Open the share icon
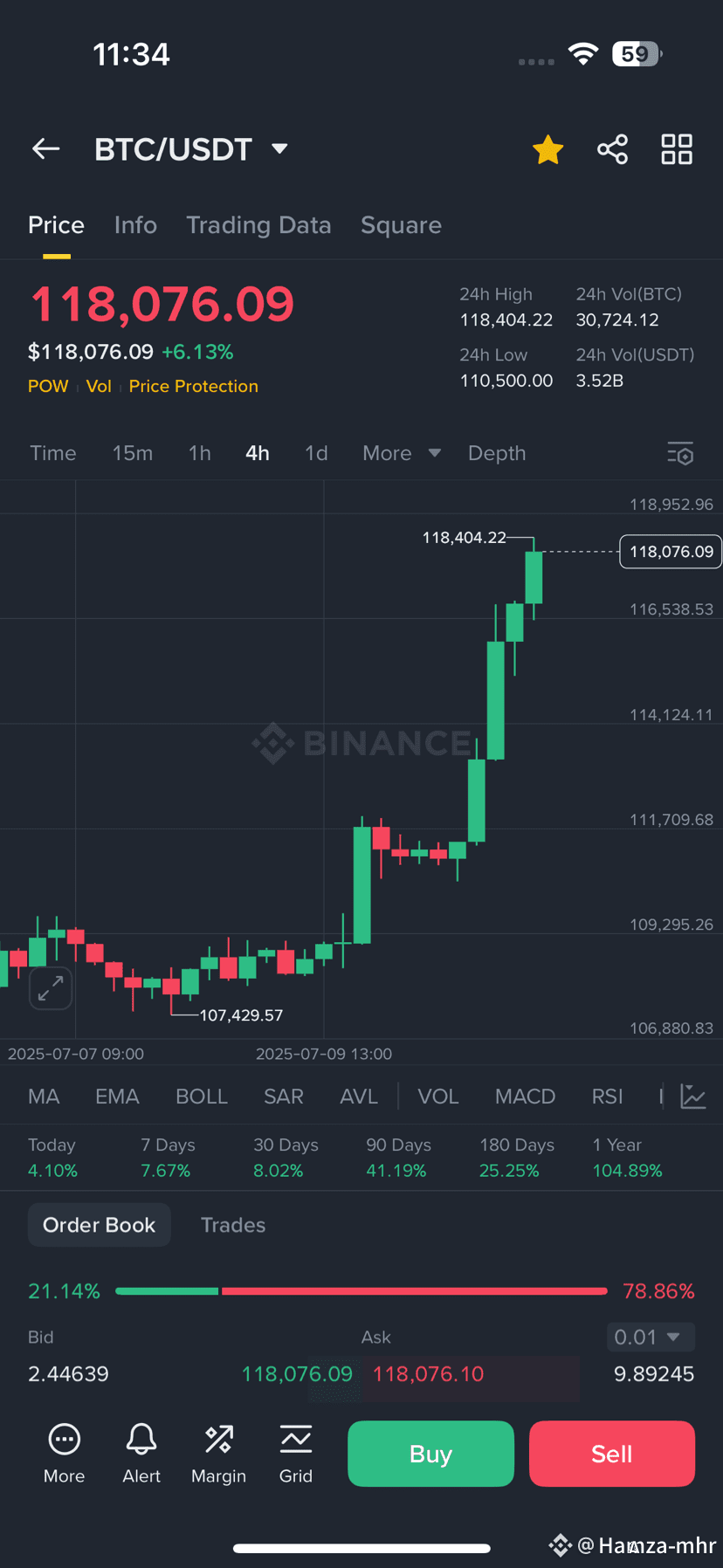Image resolution: width=723 pixels, height=1568 pixels. click(612, 149)
